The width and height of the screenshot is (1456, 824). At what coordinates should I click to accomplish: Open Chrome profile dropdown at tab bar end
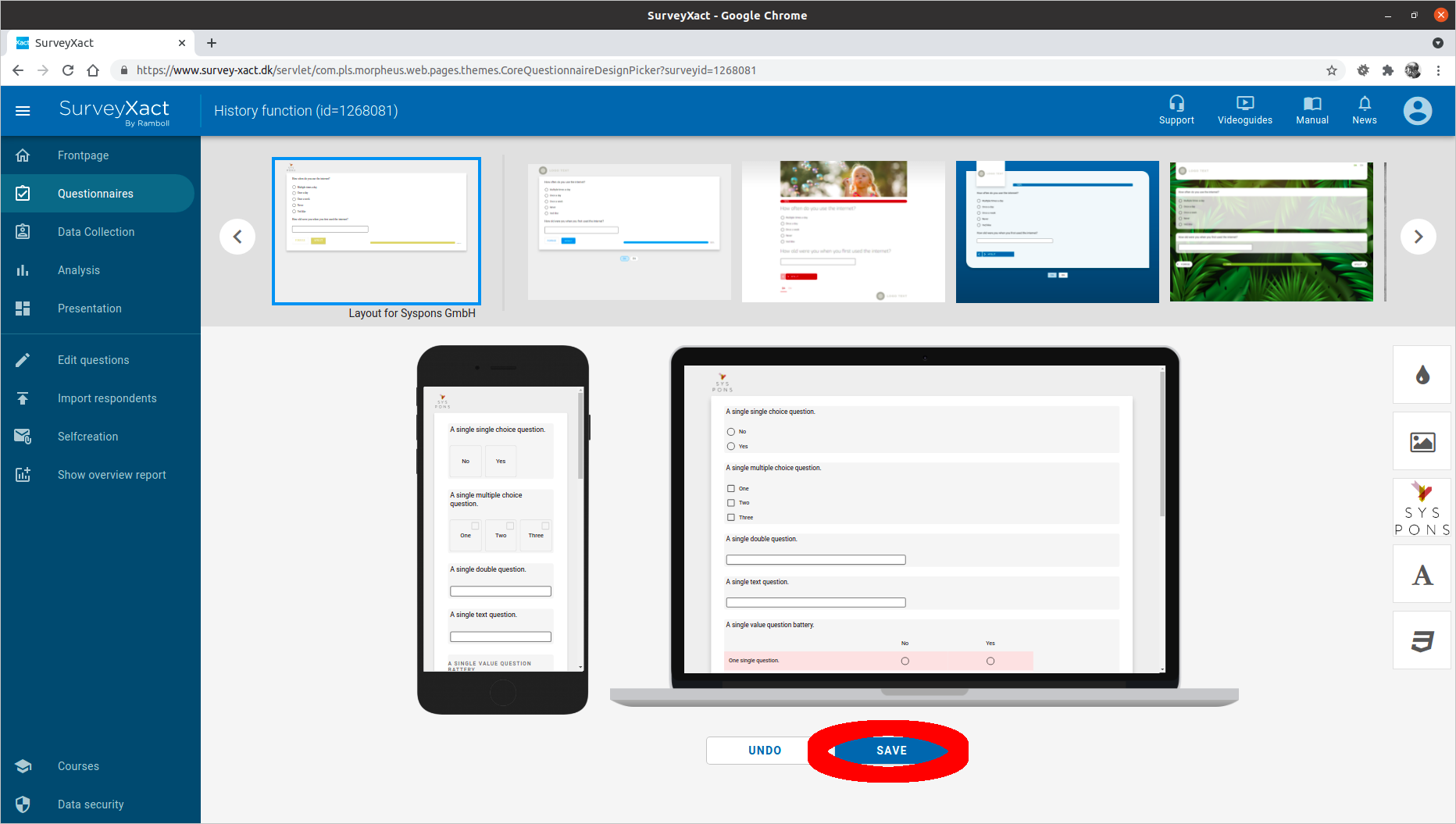tap(1438, 43)
